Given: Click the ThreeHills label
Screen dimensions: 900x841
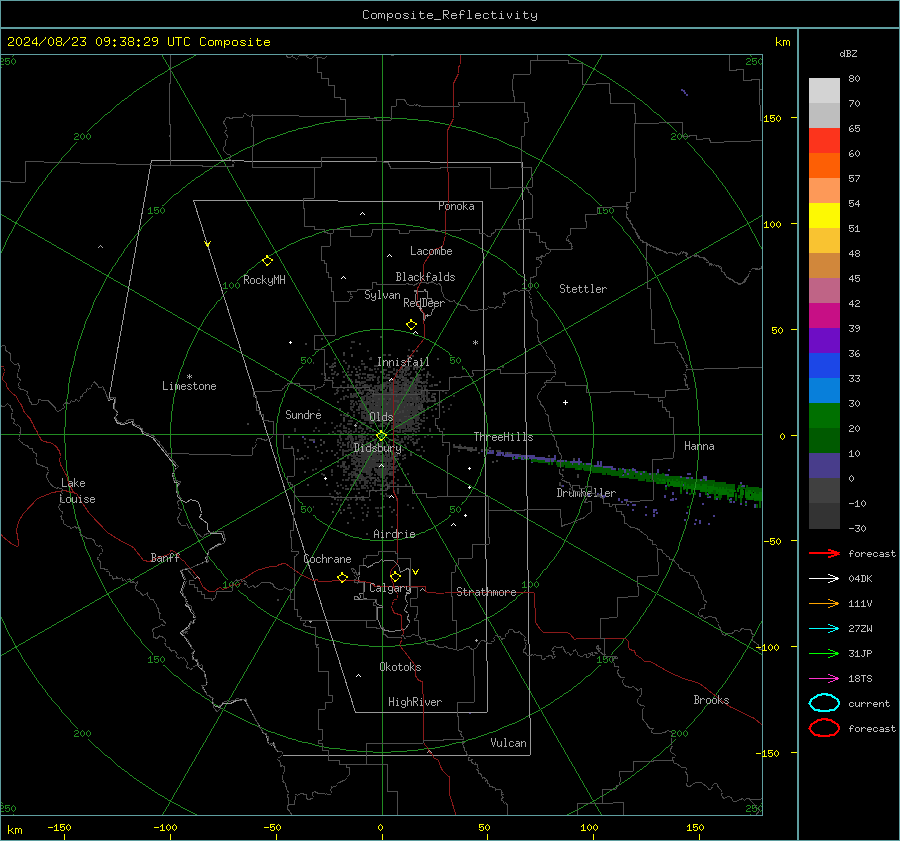Looking at the screenshot, I should coord(503,437).
